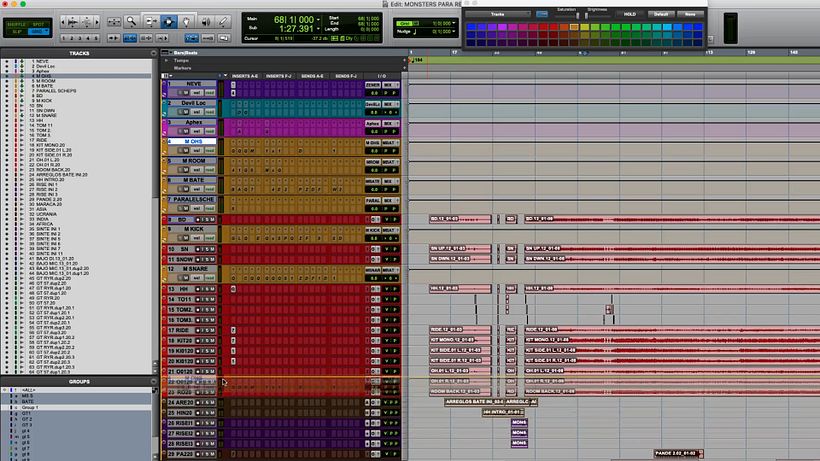Screen dimensions: 820x461
Task: Click Default in color palette
Action: click(x=660, y=14)
